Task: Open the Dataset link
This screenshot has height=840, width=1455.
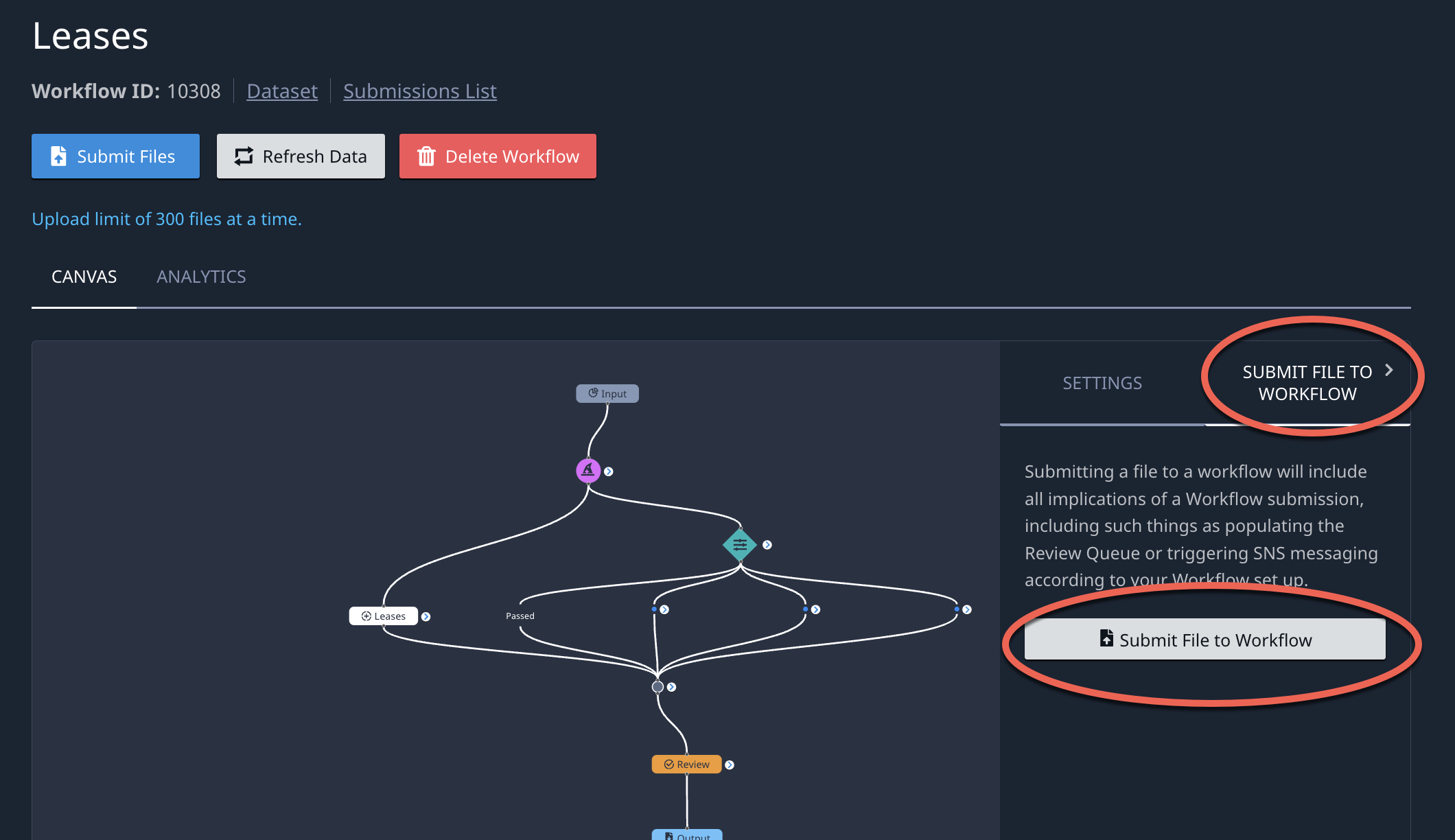Action: tap(282, 91)
